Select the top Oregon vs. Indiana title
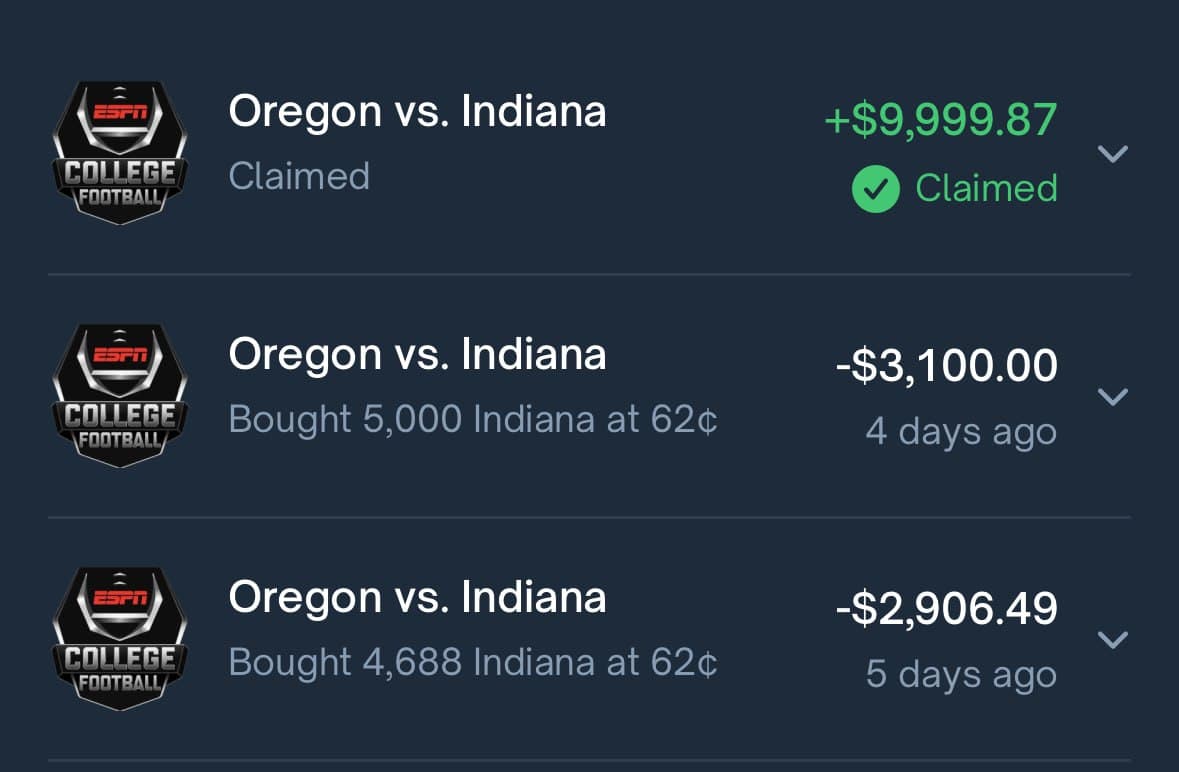 click(417, 111)
